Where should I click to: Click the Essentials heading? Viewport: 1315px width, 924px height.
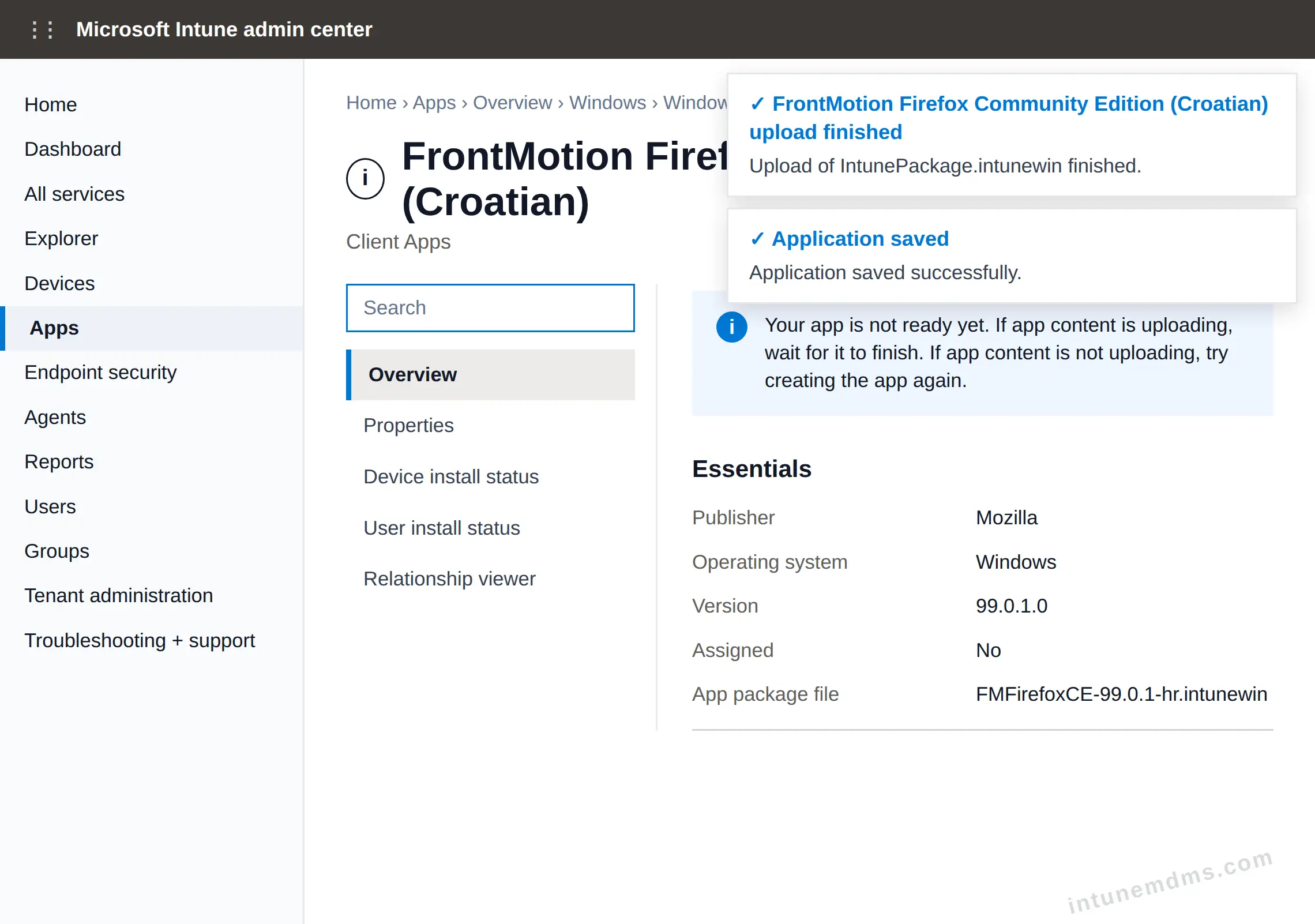(x=752, y=469)
